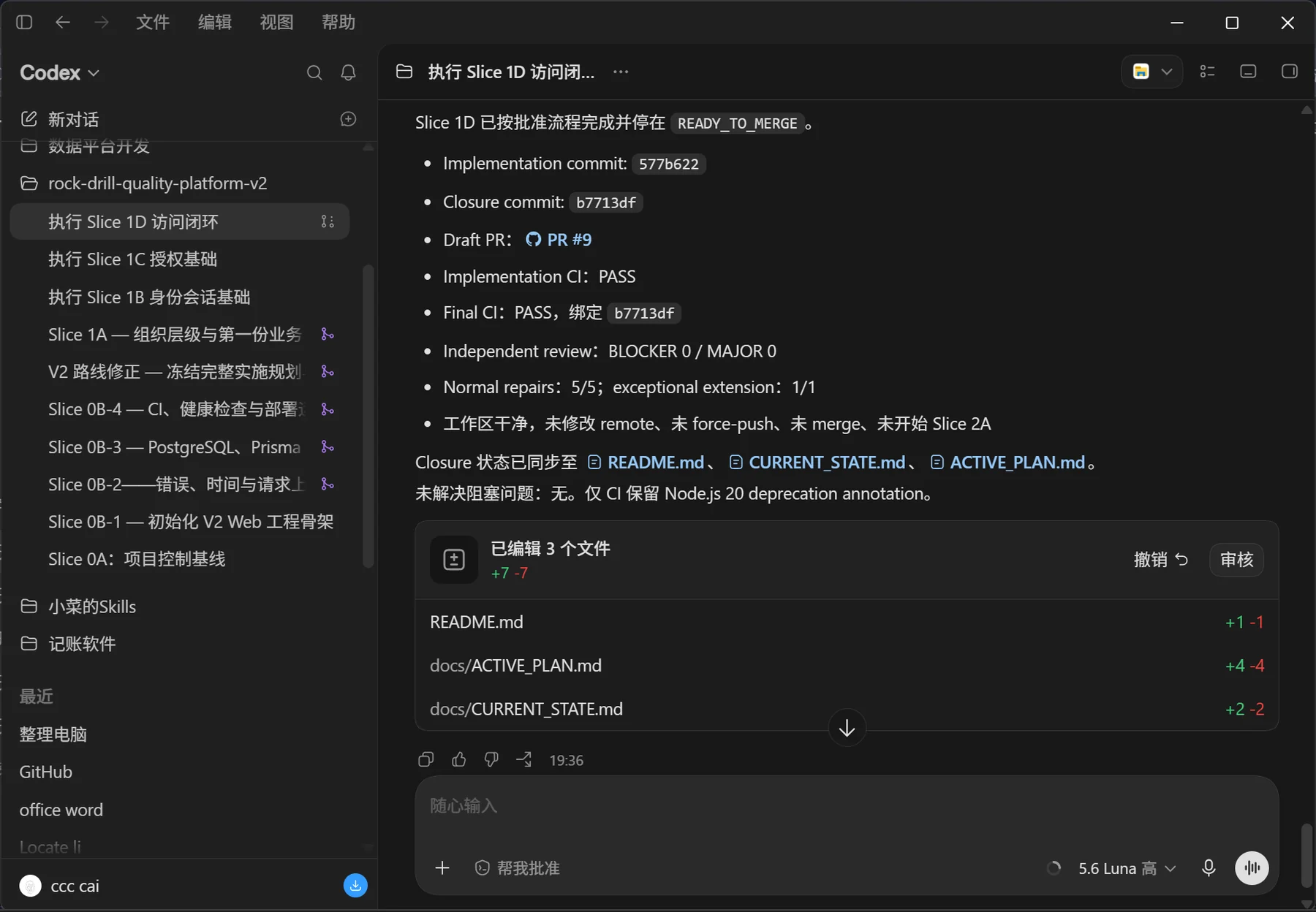Toggle the right side panel icon
Viewport: 1316px width, 912px height.
click(x=1290, y=72)
